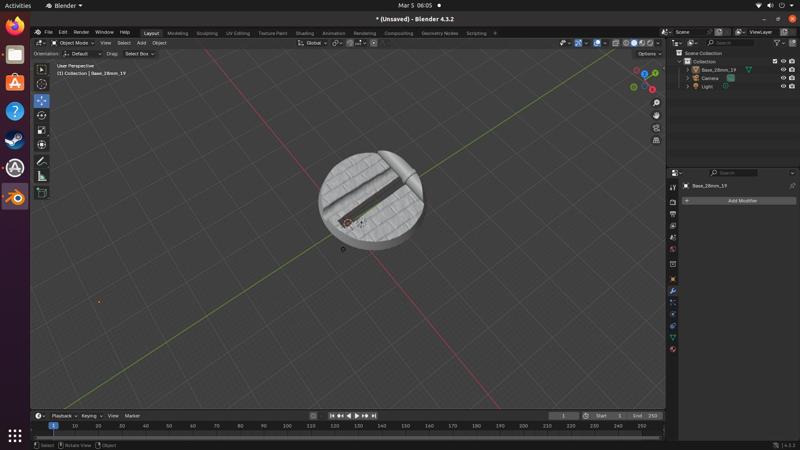800x450 pixels.
Task: Open the Modifiers wrench tab
Action: click(x=673, y=291)
